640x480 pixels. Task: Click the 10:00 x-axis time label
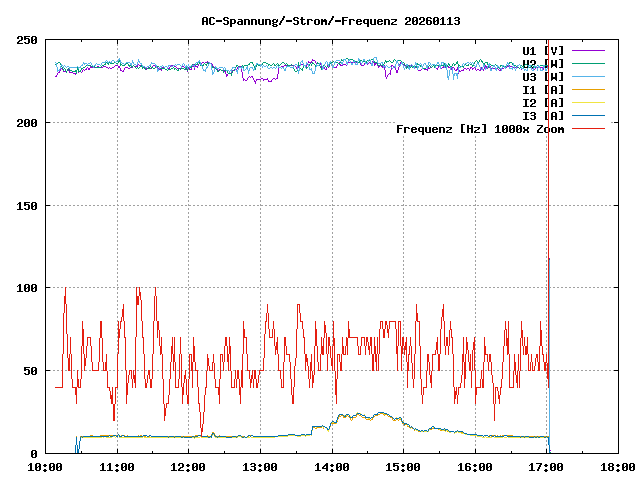point(46,467)
